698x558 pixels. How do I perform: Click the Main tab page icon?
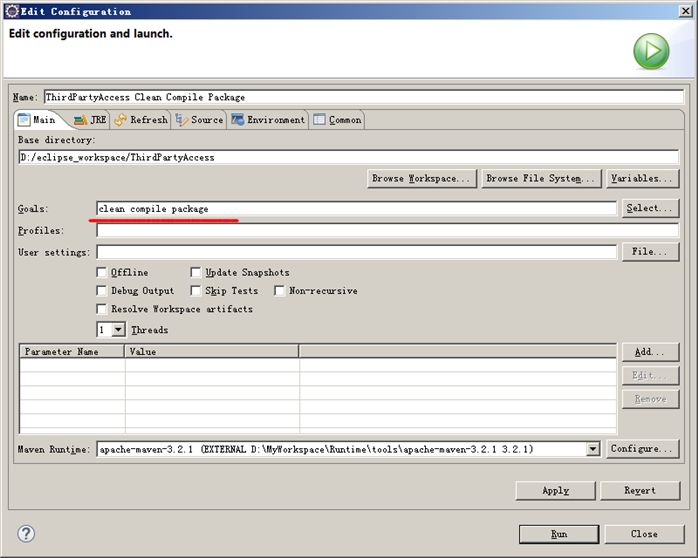24,120
